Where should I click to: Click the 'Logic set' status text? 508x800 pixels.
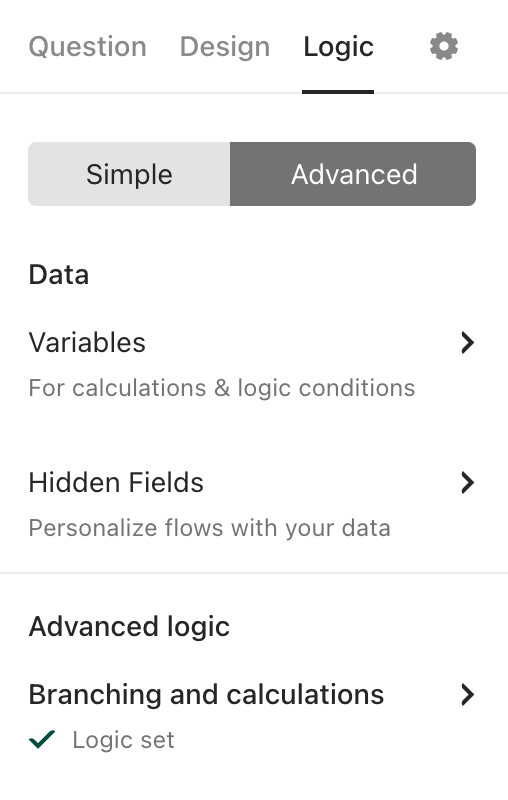pos(123,740)
